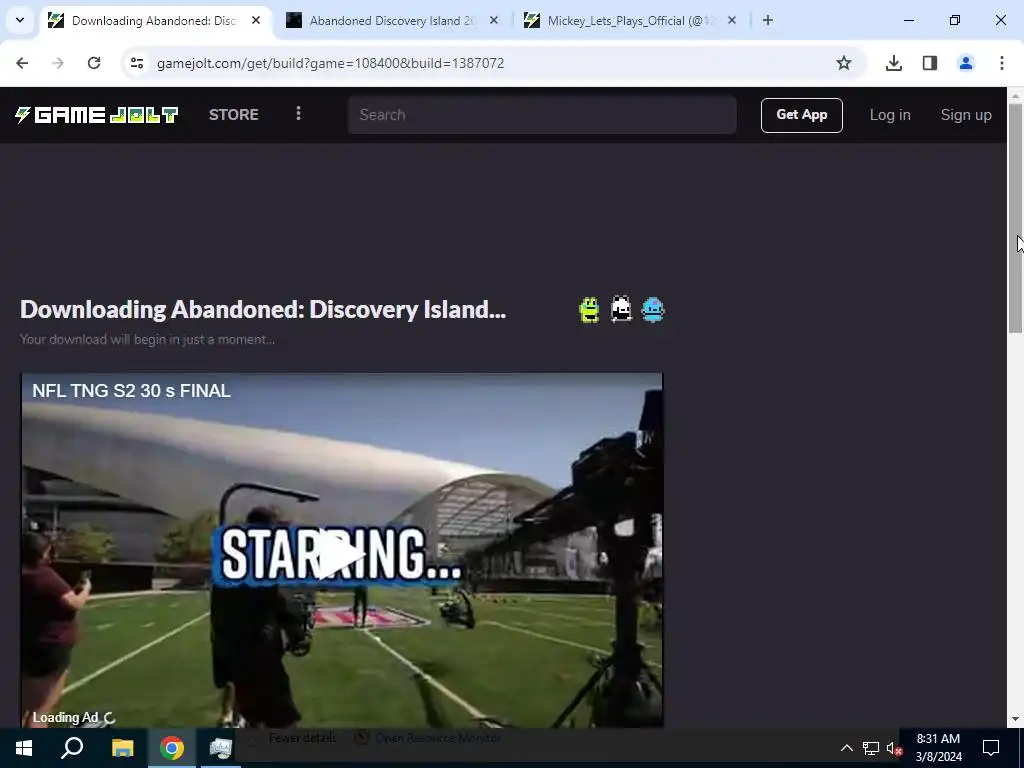
Task: Open the Windows Start menu
Action: [x=24, y=748]
